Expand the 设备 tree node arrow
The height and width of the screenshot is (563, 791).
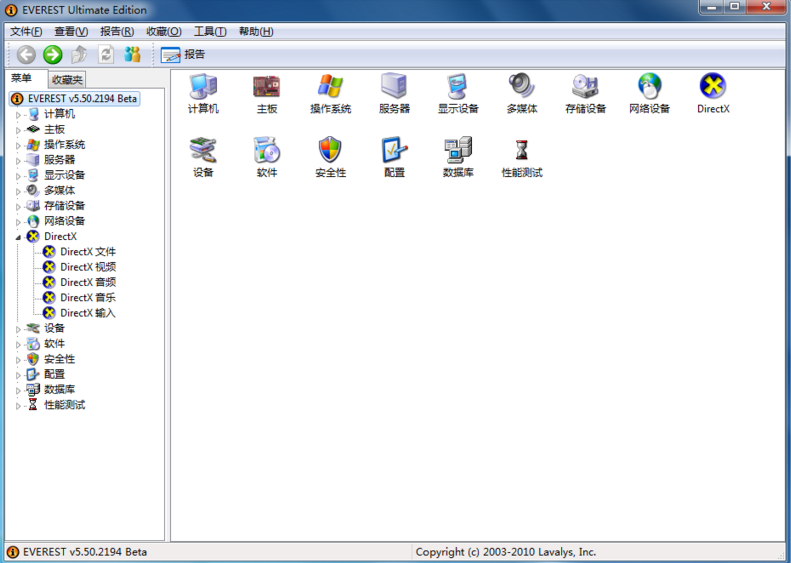18,329
